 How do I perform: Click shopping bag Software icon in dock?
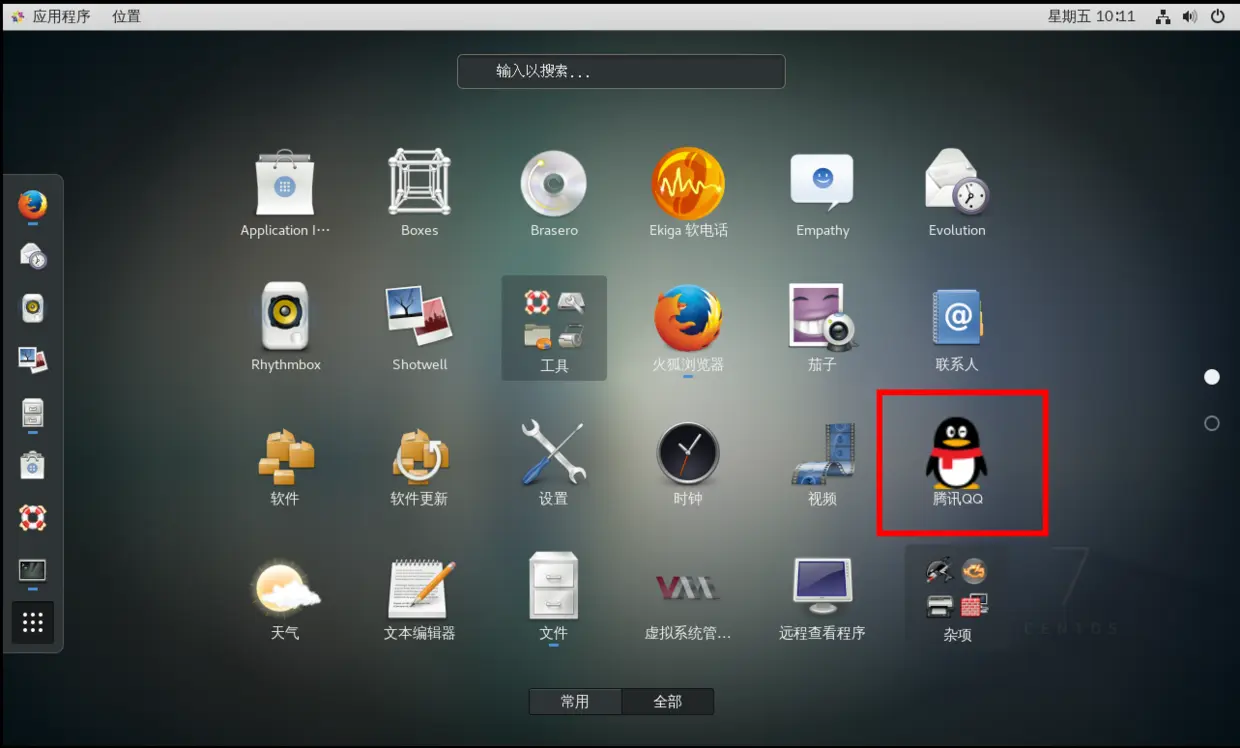coord(33,465)
